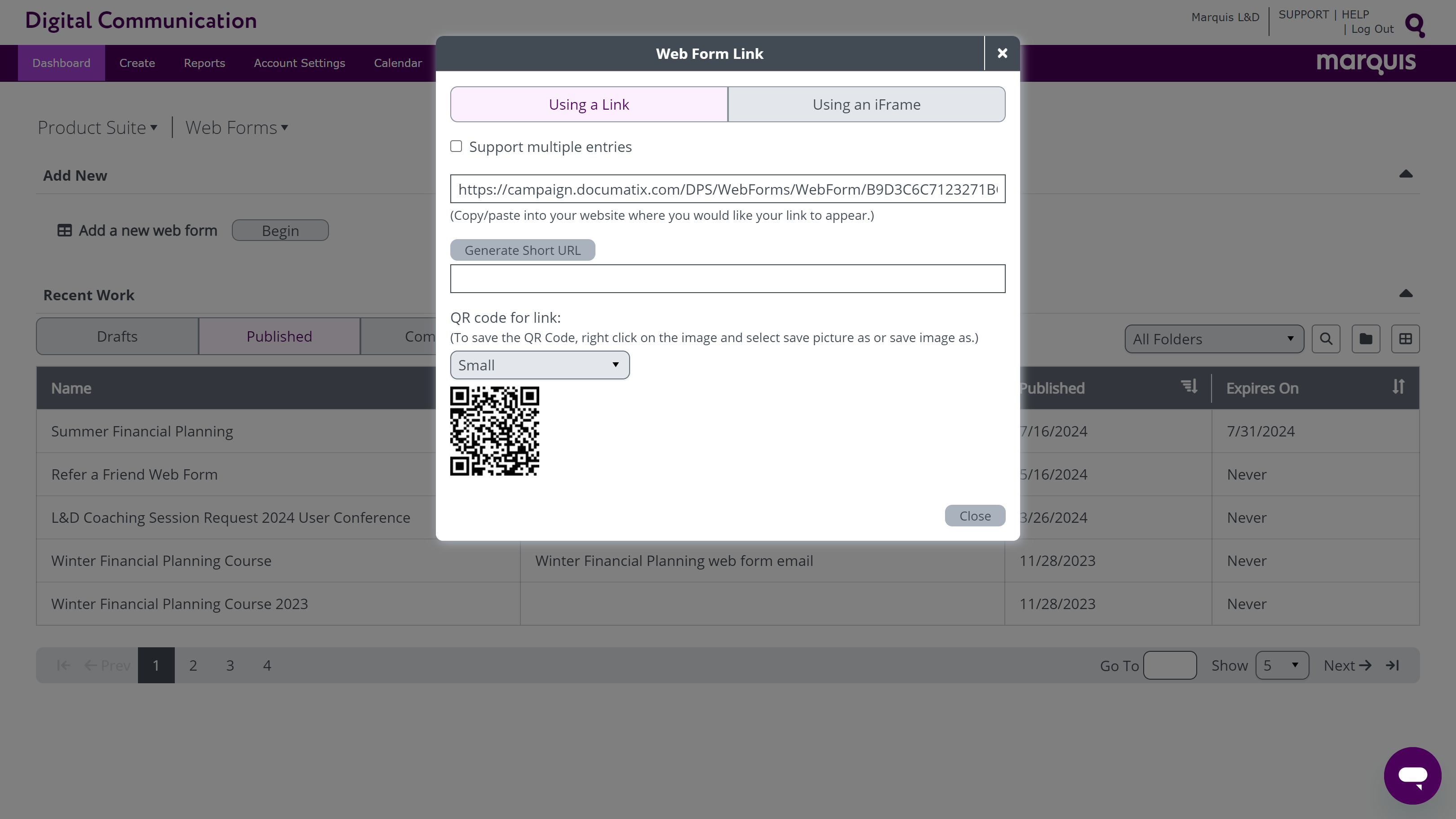
Task: Switch to grid view icon
Action: point(1406,338)
